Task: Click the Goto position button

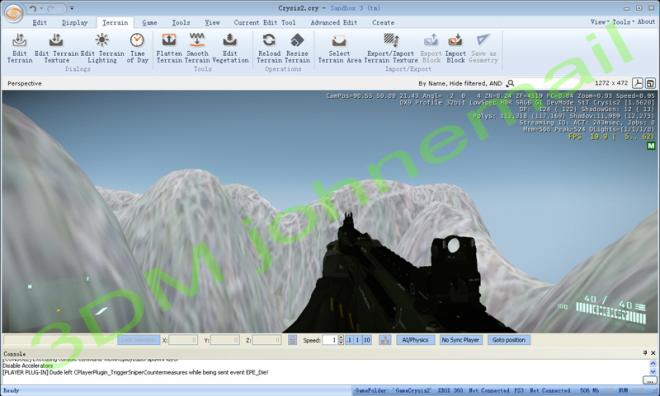Action: 509,340
